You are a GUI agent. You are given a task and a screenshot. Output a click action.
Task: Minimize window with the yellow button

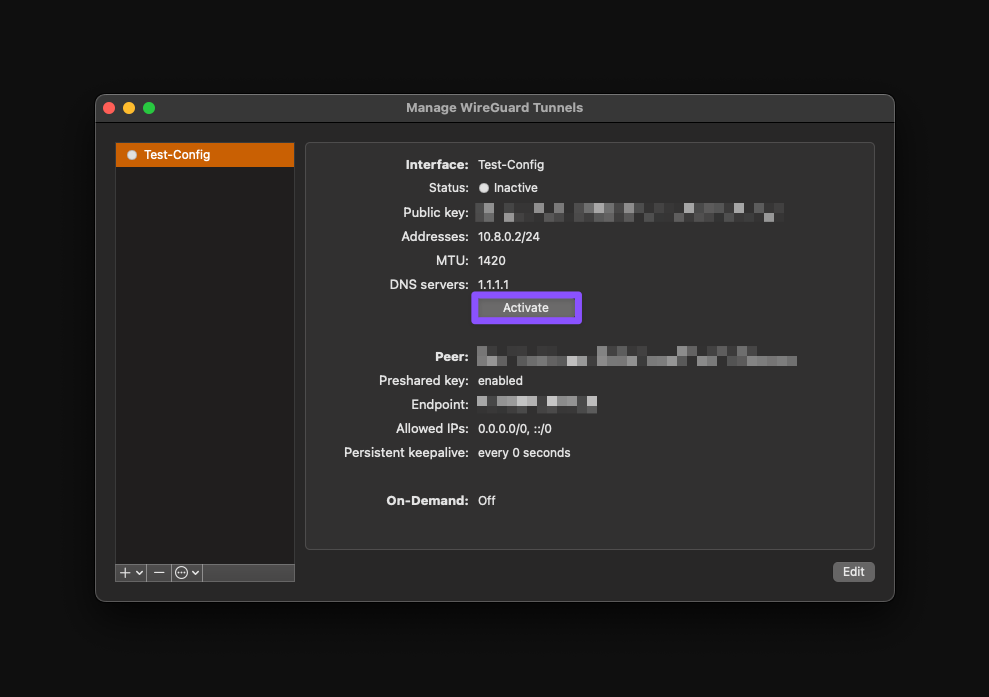(129, 108)
